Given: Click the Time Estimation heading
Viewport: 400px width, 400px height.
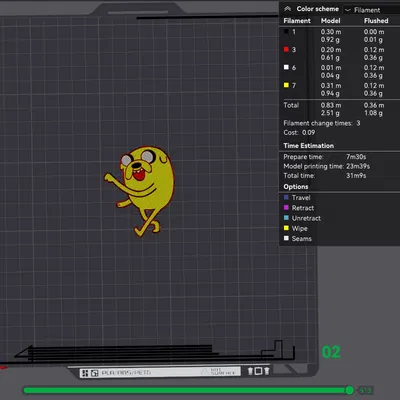Looking at the screenshot, I should [309, 146].
